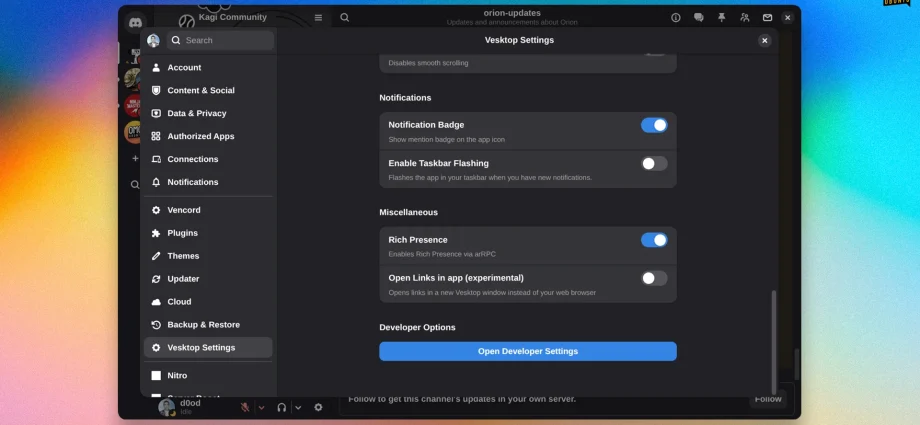Viewport: 920px width, 425px height.
Task: Click Backup & Restore history icon
Action: (156, 325)
